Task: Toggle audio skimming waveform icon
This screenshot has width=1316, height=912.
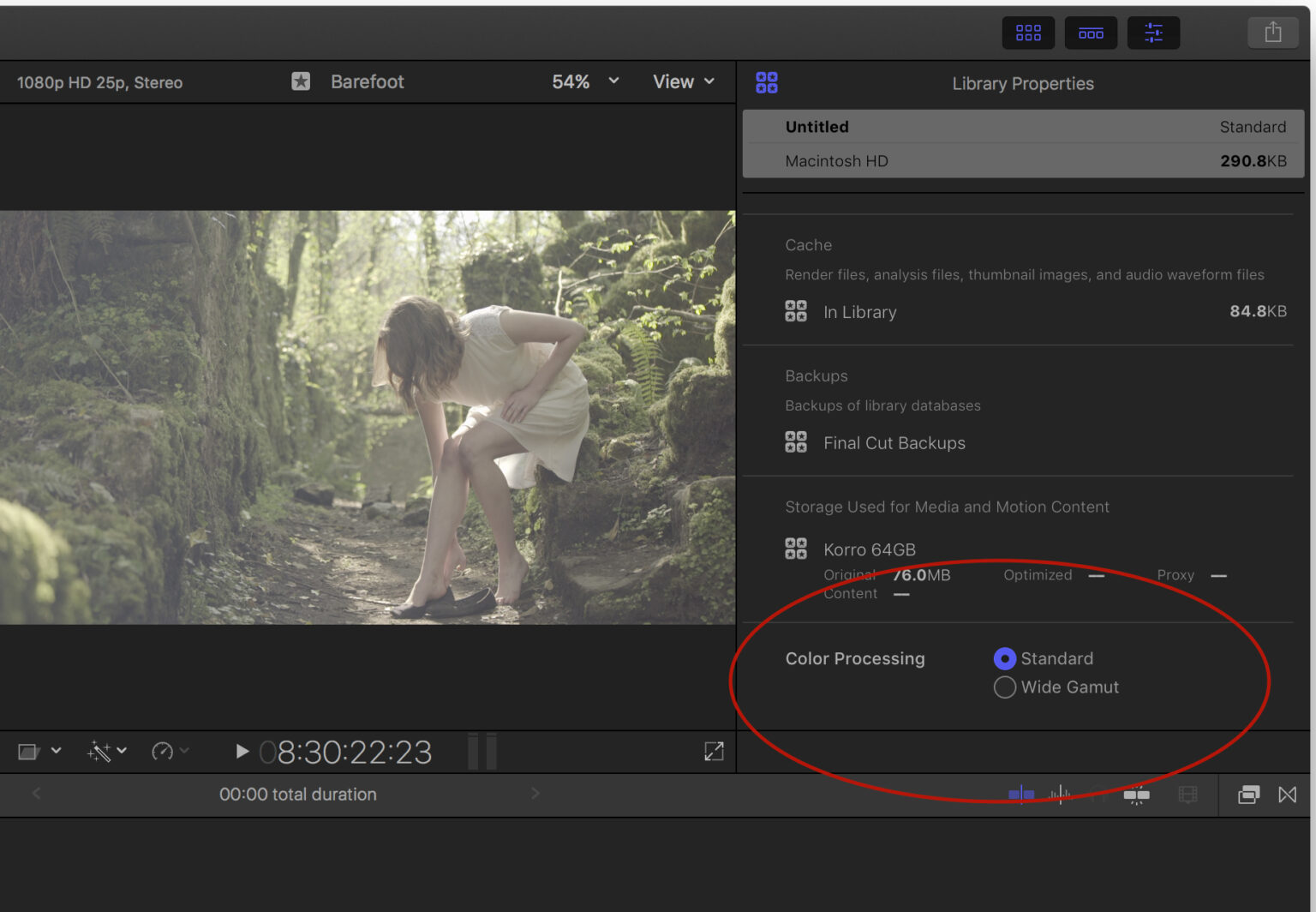Action: [x=1061, y=795]
